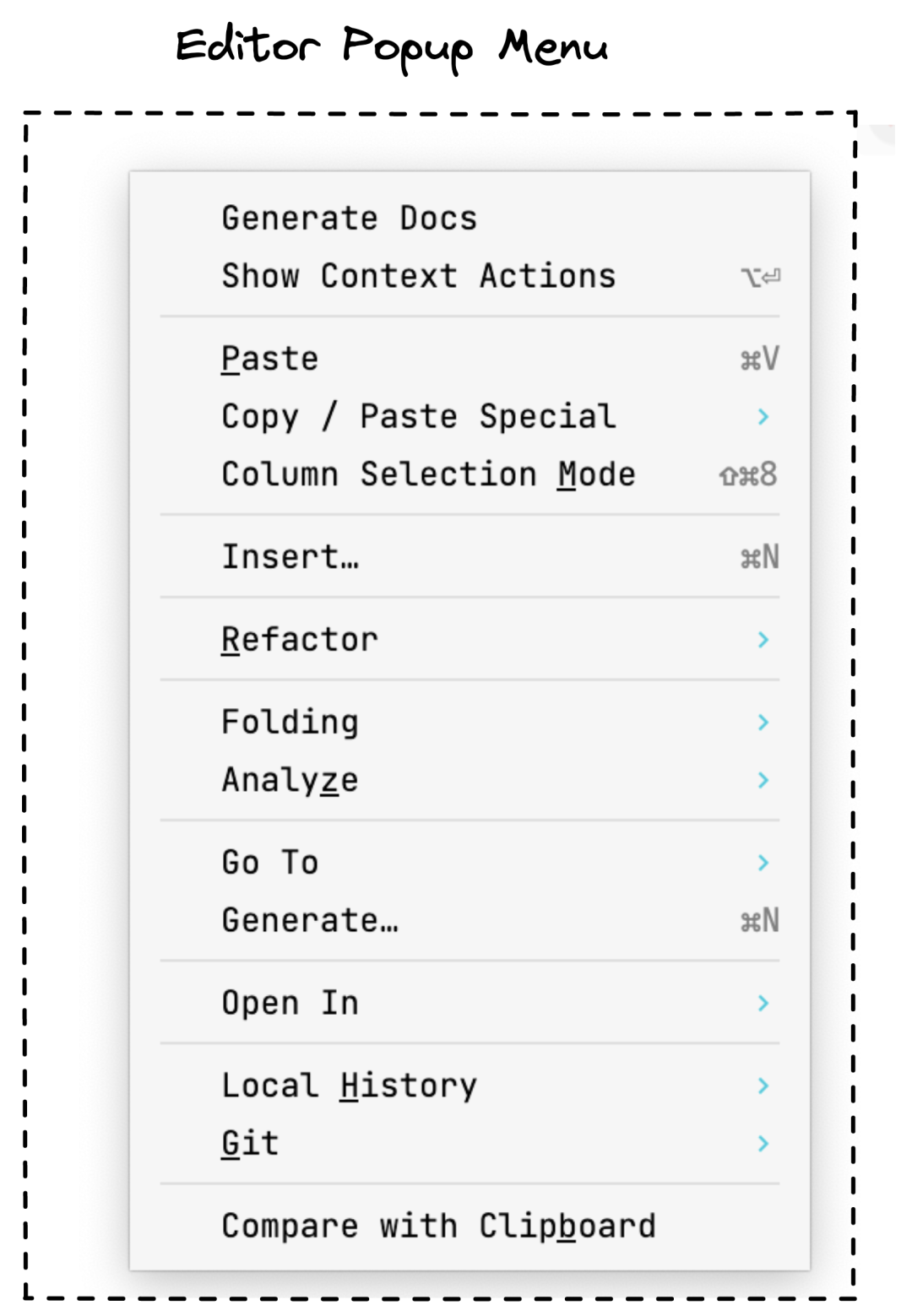The width and height of the screenshot is (912, 1316).
Task: Choose Compare with Clipboard
Action: tap(438, 1225)
